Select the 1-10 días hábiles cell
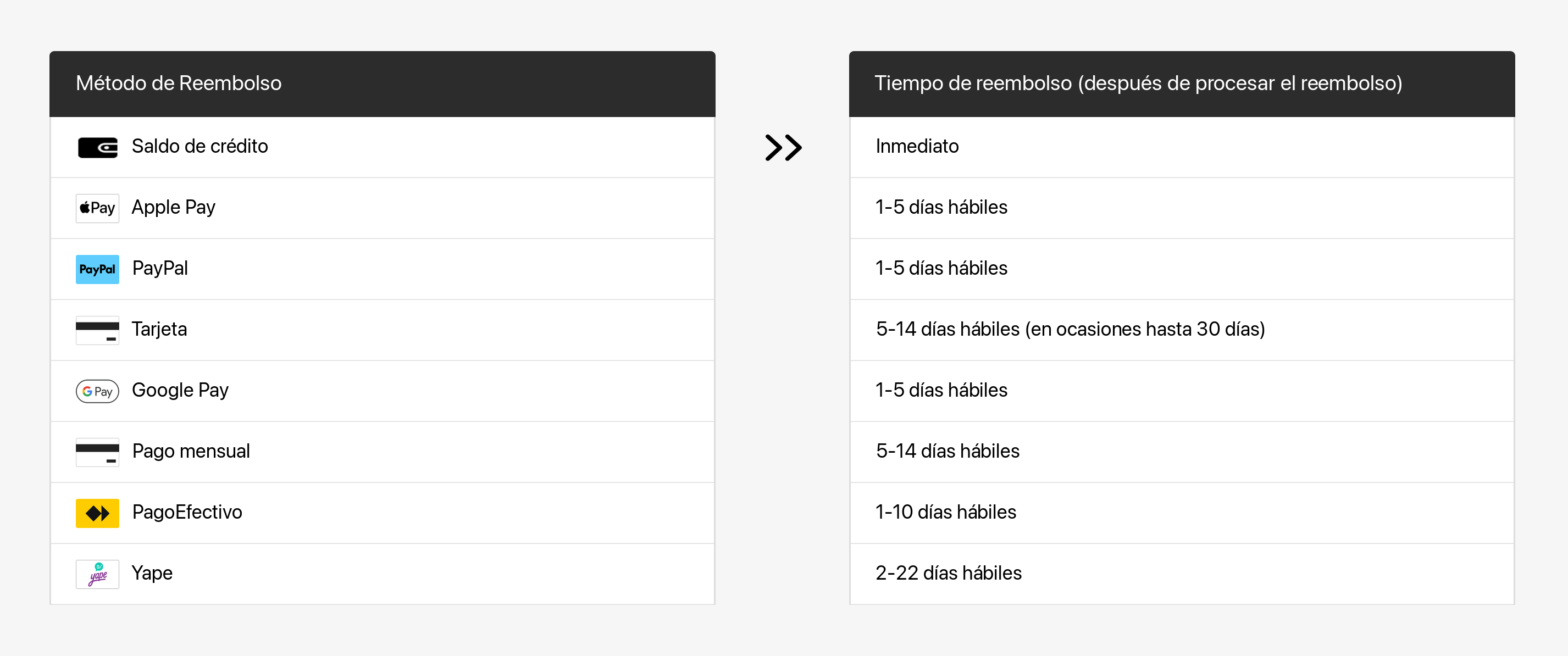 coord(945,513)
